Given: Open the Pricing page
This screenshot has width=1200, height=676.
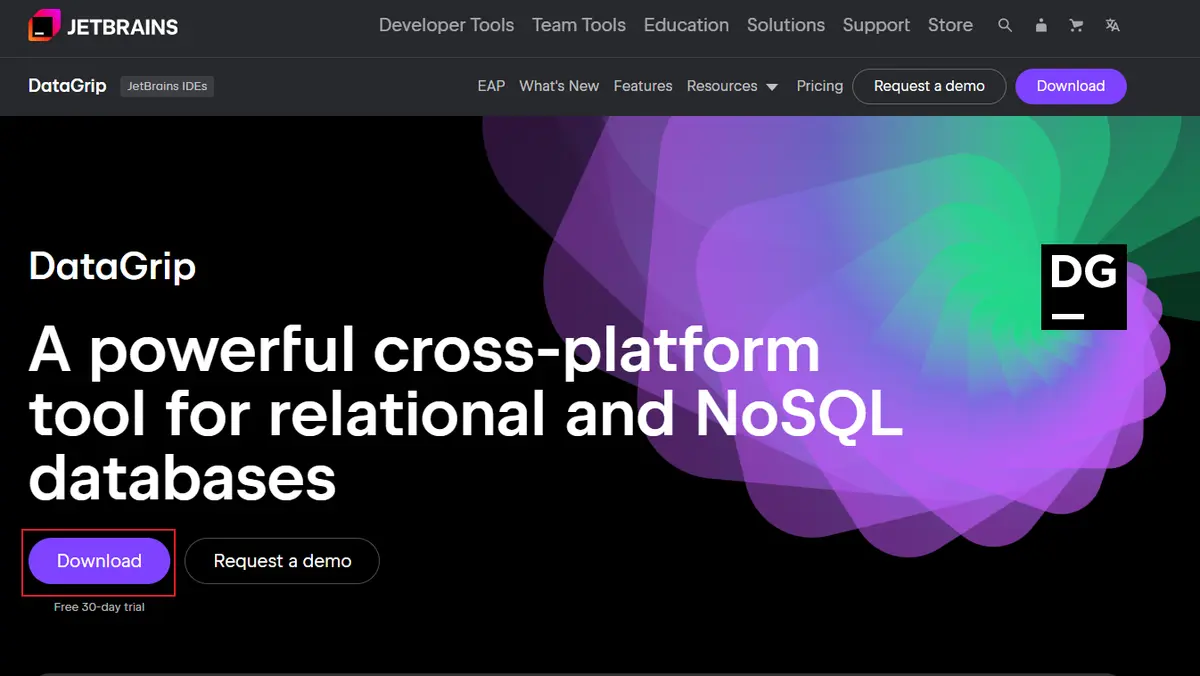Looking at the screenshot, I should click(x=820, y=86).
